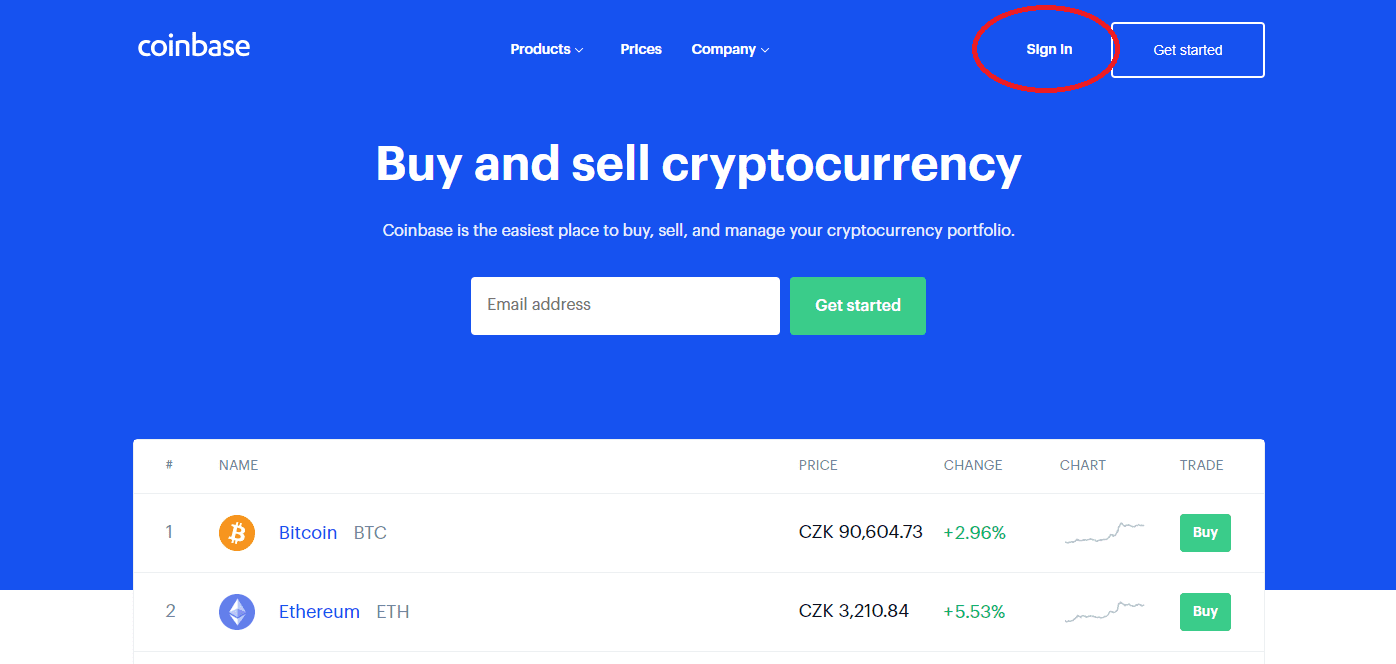Click the Coinbase logo

194,47
